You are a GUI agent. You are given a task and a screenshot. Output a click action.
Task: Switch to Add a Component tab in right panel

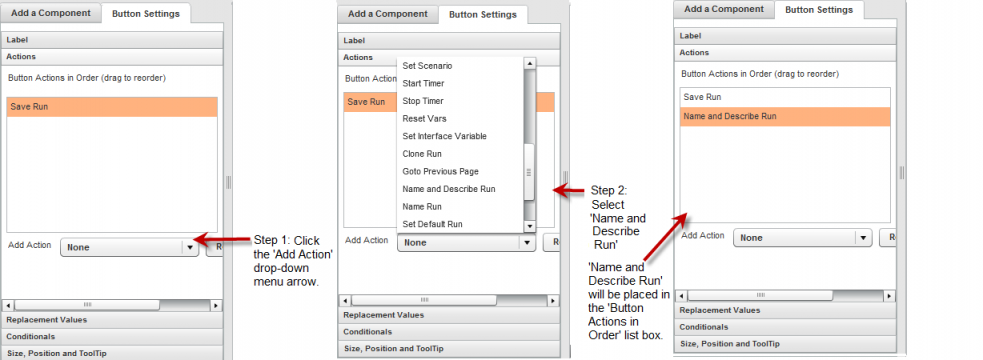click(x=724, y=9)
